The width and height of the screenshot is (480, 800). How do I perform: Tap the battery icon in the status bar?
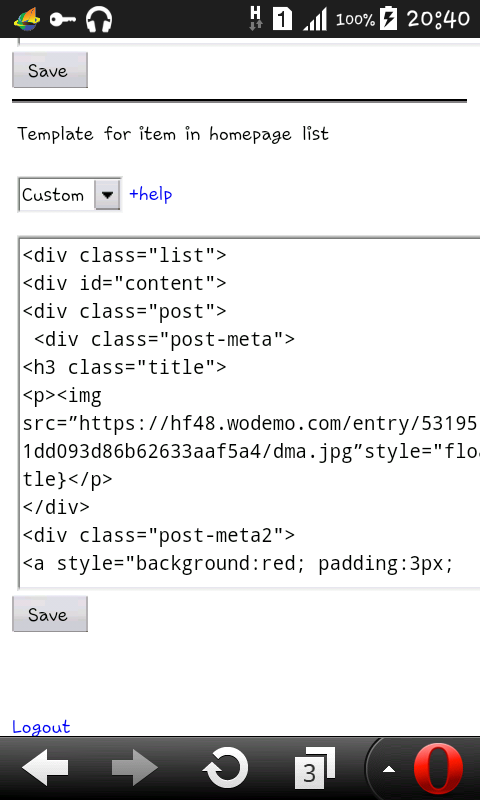[x=389, y=19]
